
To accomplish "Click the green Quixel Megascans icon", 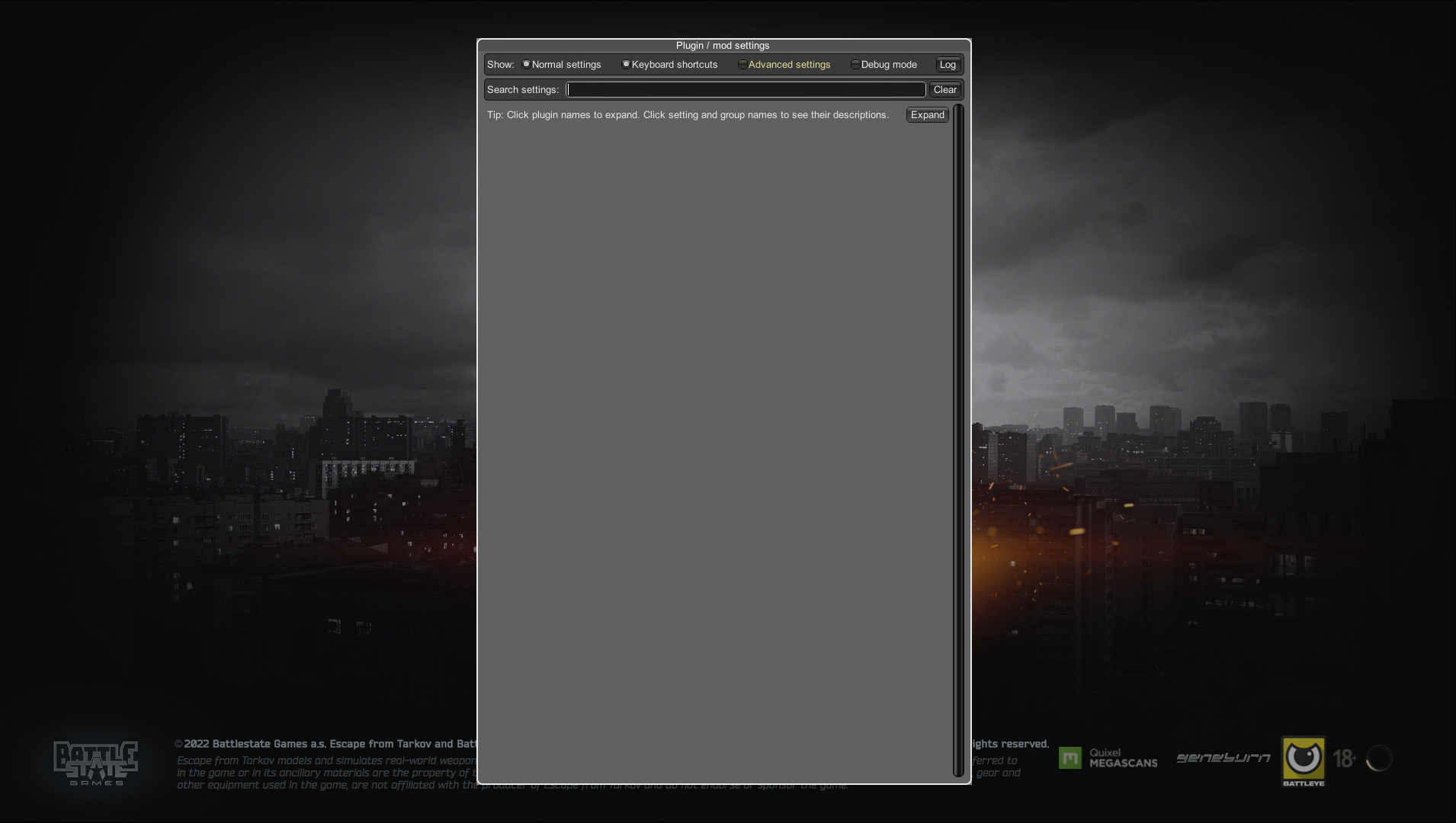I will coord(1070,757).
